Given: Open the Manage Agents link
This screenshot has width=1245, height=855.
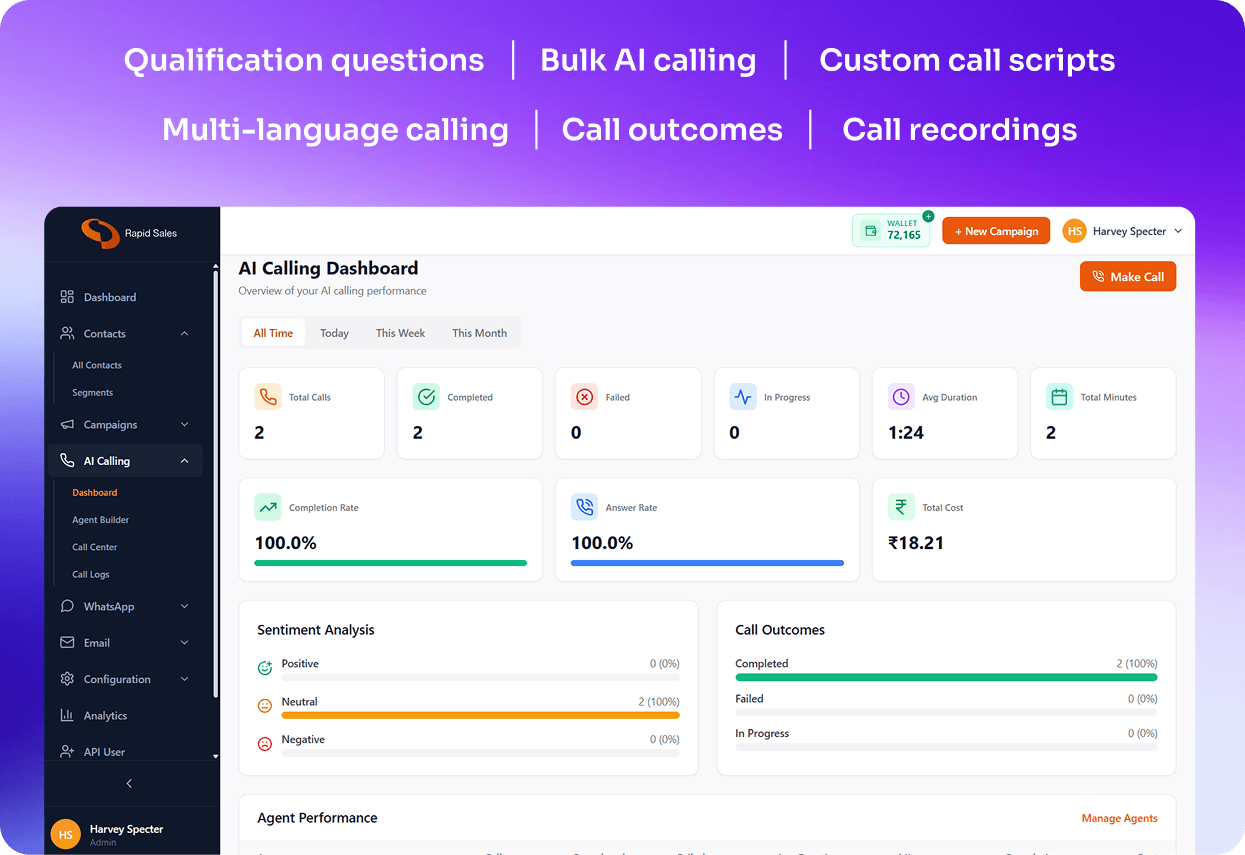Looking at the screenshot, I should [x=1119, y=818].
